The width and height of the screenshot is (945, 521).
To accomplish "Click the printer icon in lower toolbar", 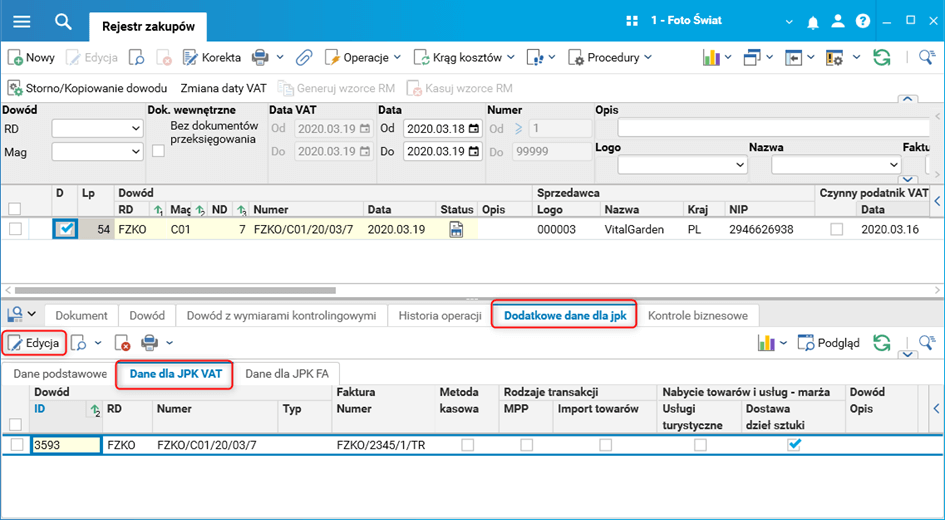I will [149, 343].
